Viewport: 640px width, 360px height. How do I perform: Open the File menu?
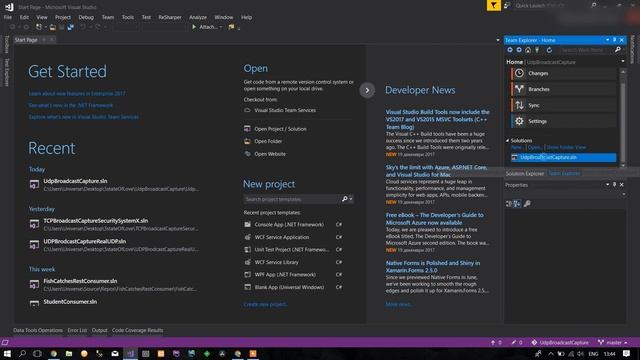pos(8,17)
